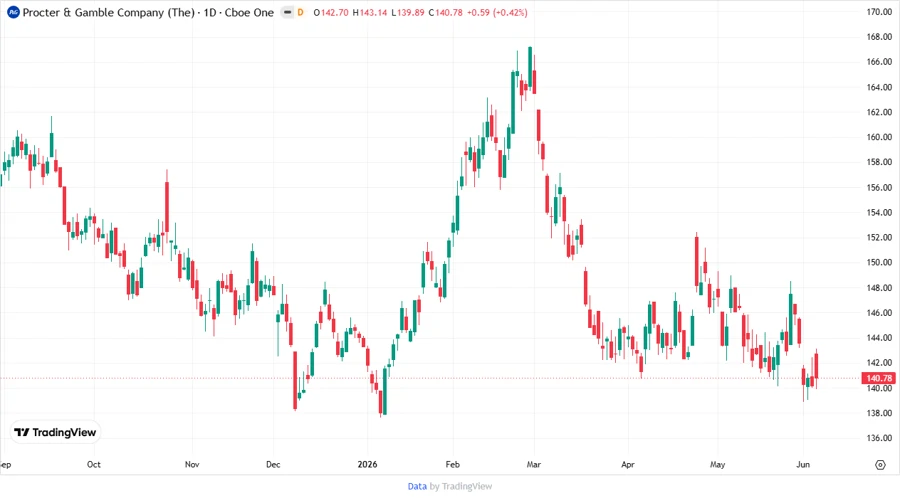Click the +0.59 (+0.42%) change value

(496, 13)
